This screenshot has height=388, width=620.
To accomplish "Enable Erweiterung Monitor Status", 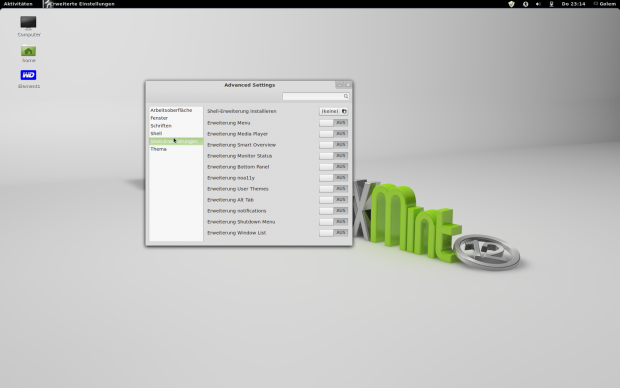I will [x=333, y=156].
